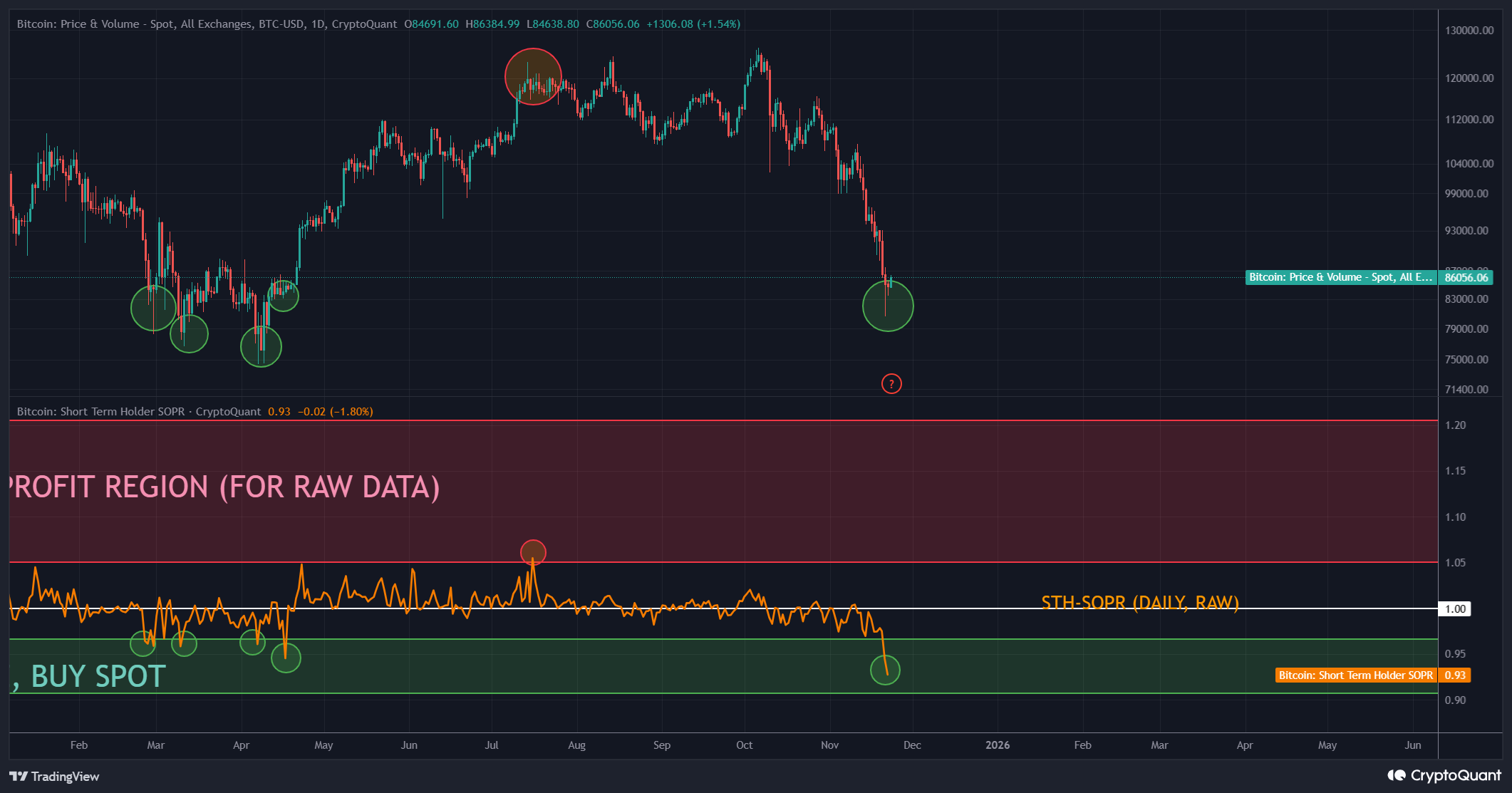Select the large green circle at the recent price low

[888, 305]
